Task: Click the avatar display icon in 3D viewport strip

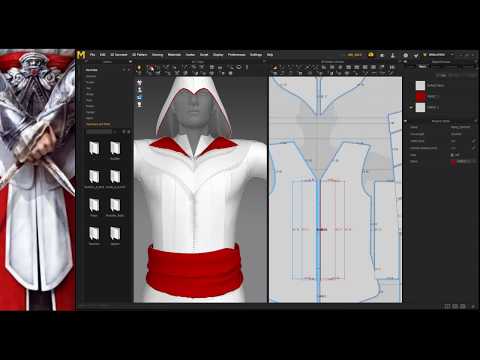Action: pyautogui.click(x=140, y=90)
